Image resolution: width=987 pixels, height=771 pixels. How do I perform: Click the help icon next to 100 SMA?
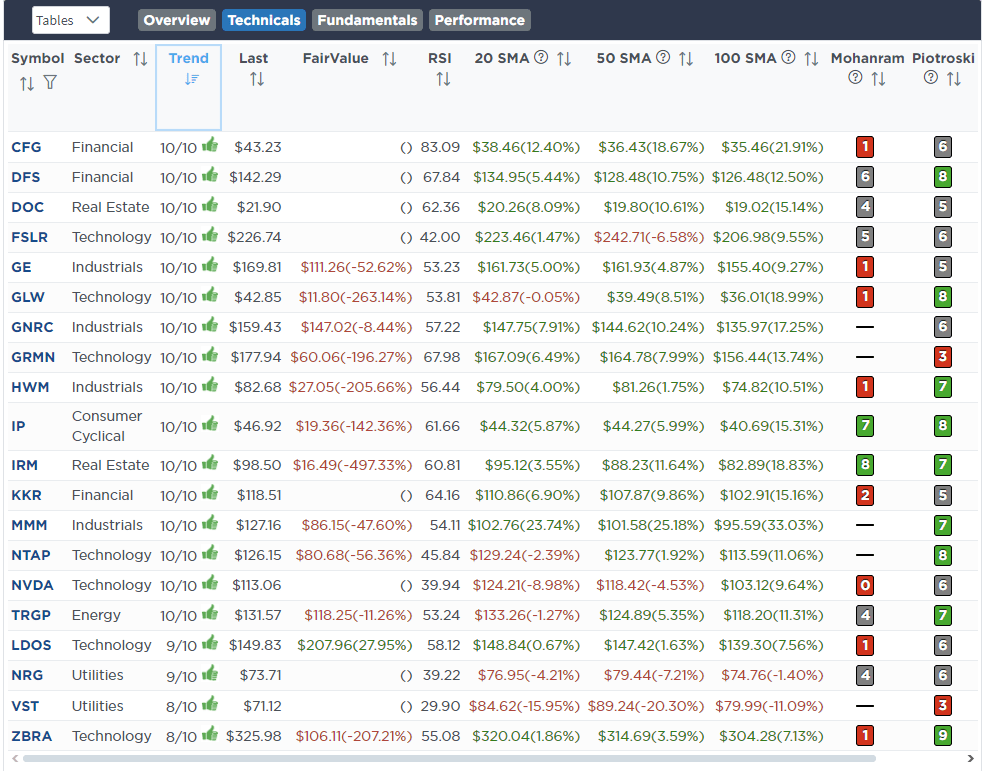click(x=789, y=58)
